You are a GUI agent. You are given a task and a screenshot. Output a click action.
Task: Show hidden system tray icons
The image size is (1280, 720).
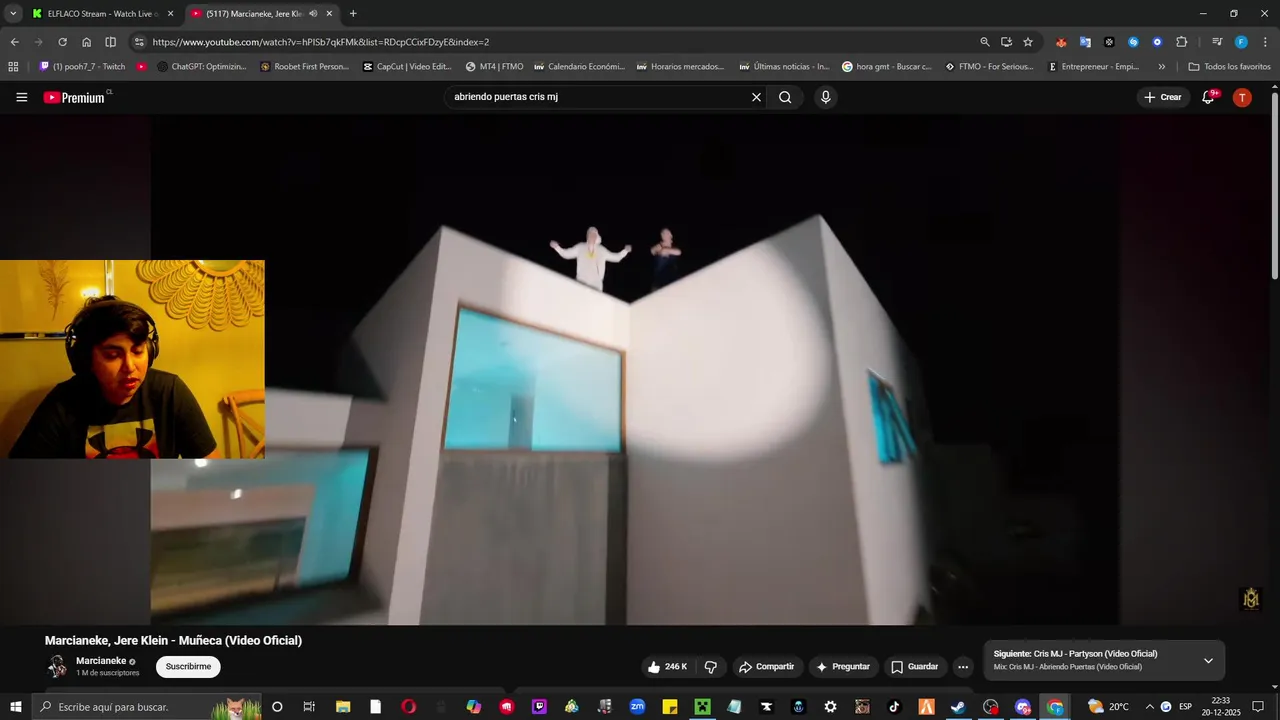pyautogui.click(x=1149, y=707)
